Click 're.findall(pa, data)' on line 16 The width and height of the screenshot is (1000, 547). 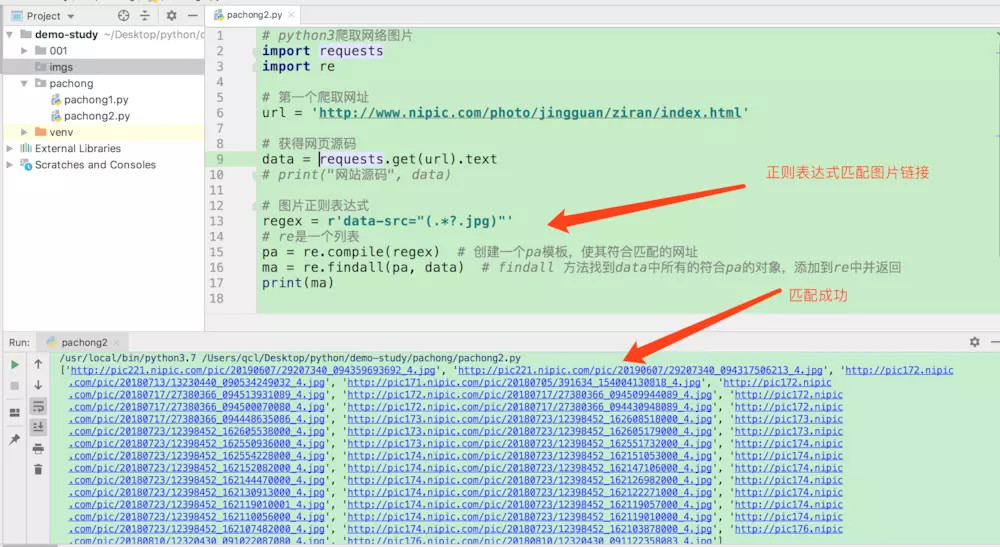[383, 267]
